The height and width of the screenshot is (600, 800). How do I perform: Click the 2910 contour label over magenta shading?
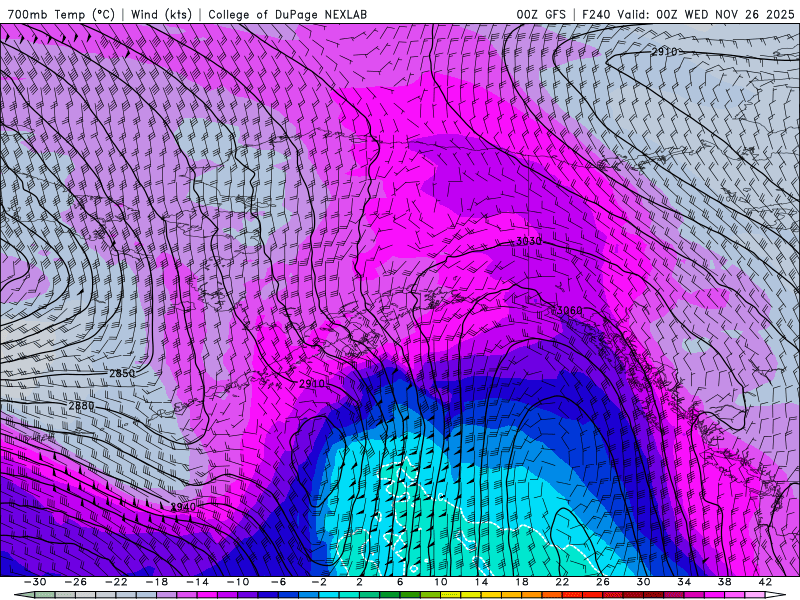(x=311, y=384)
